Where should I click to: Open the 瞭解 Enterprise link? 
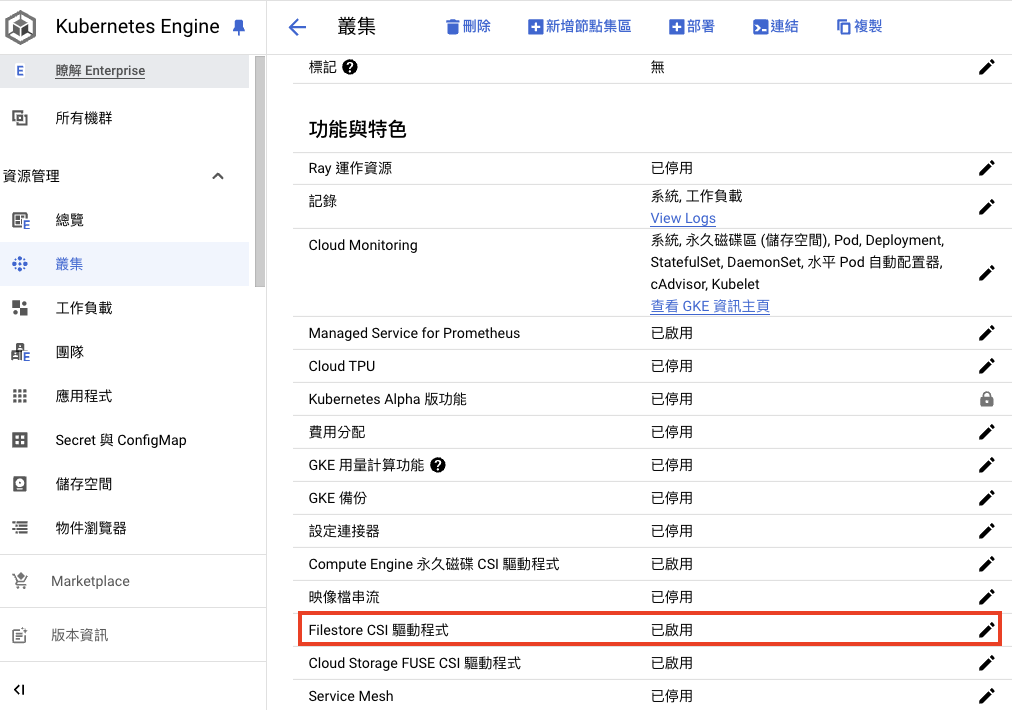tap(100, 70)
